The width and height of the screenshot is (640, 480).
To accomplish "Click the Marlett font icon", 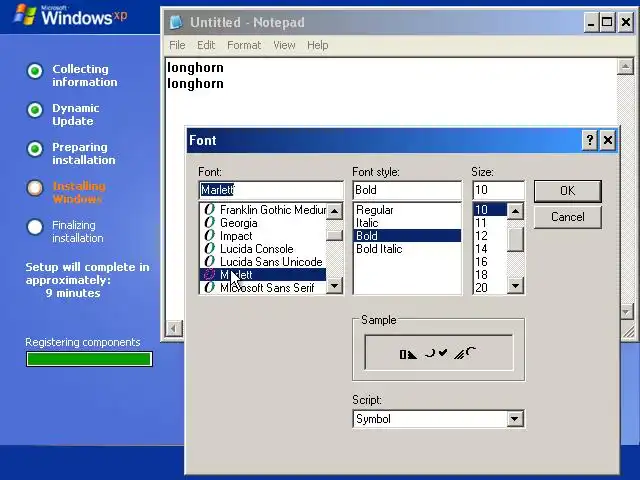I will click(209, 275).
